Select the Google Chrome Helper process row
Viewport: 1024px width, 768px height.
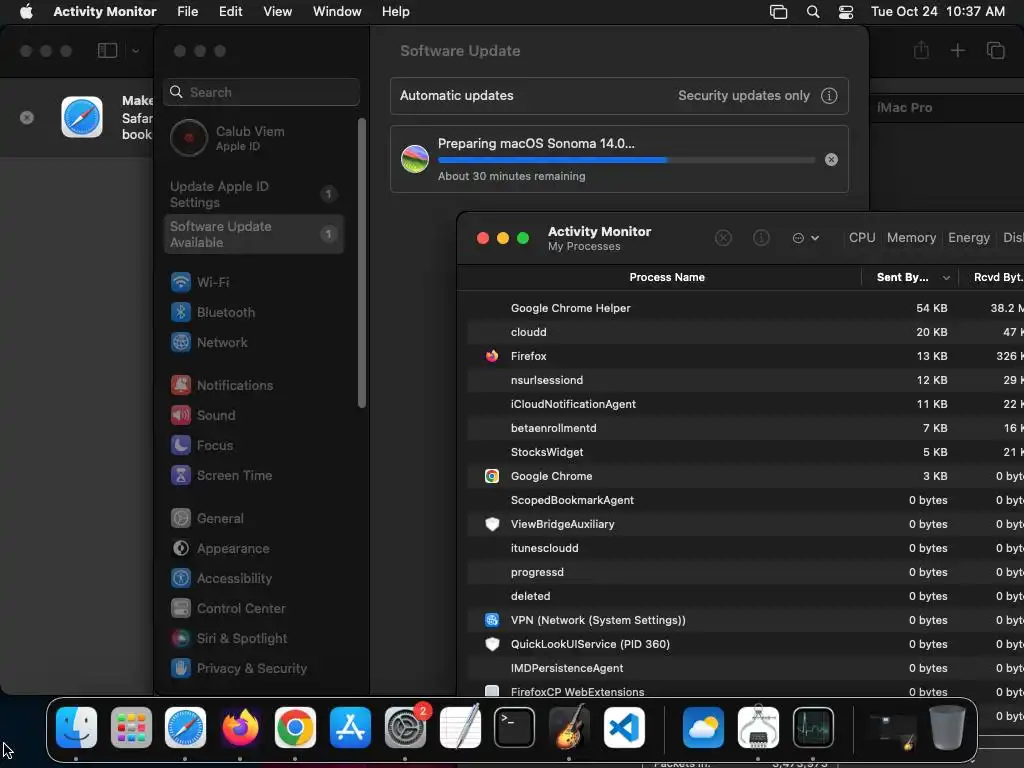745,308
